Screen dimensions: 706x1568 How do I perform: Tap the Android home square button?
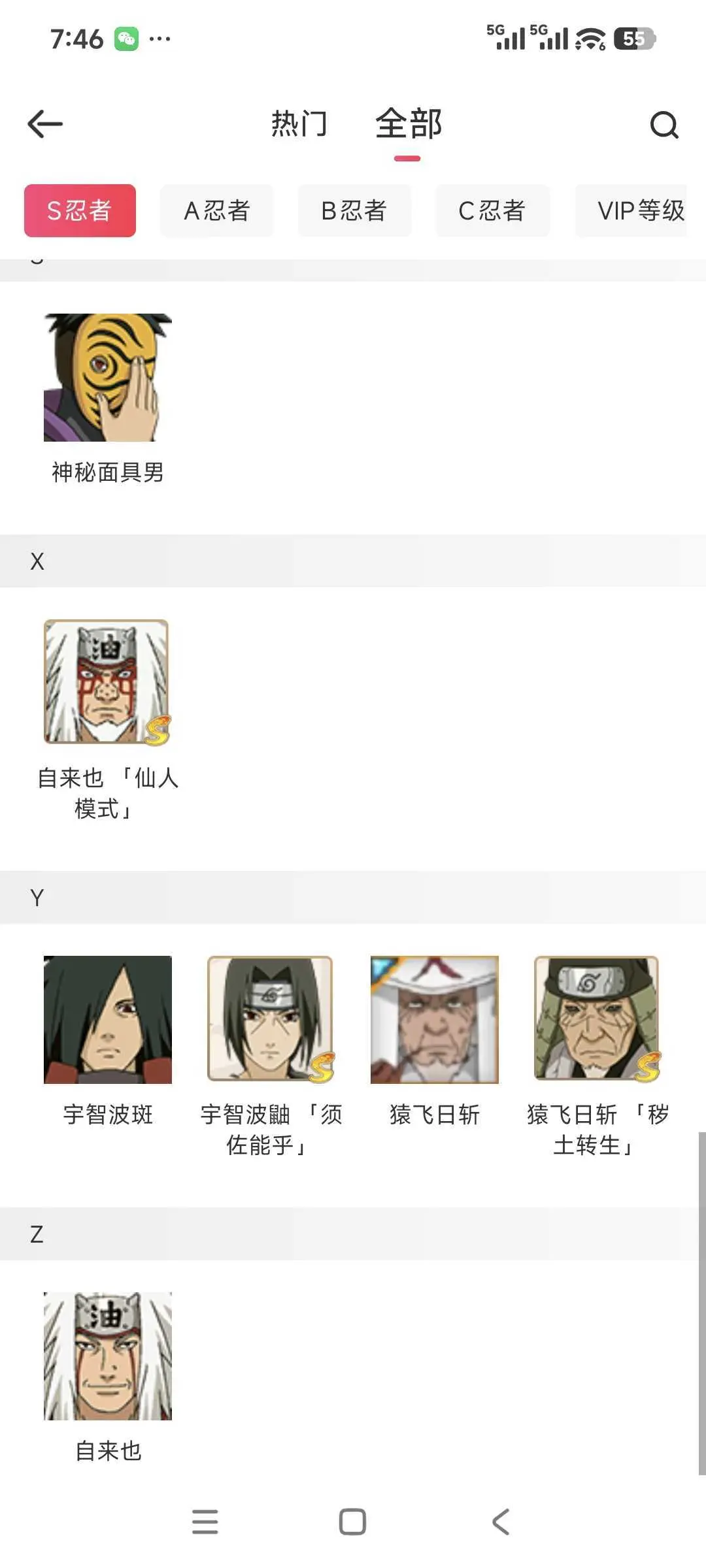point(353,1522)
